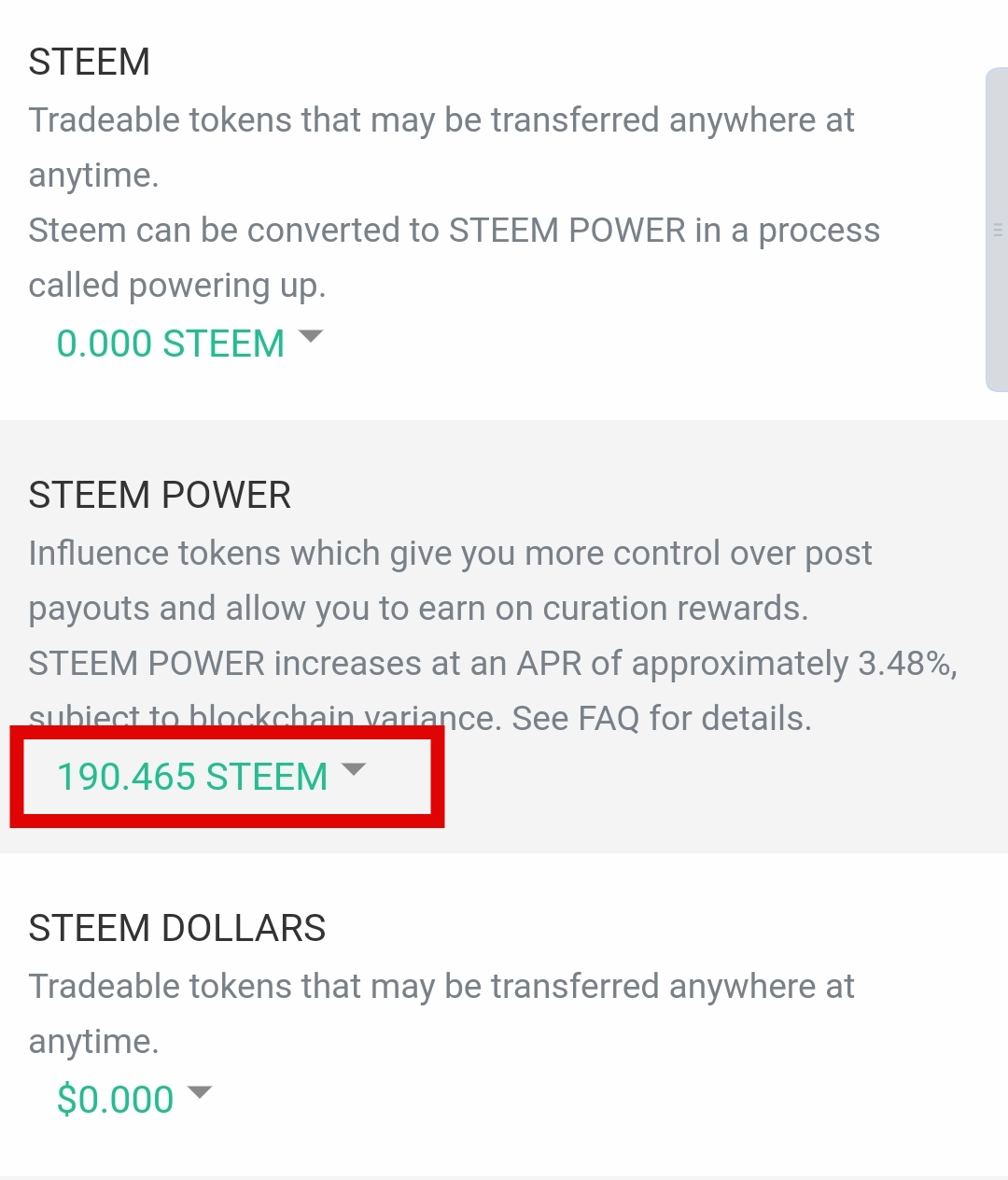Click the caret next to 190.465 STEEM
1008x1180 pixels.
354,769
